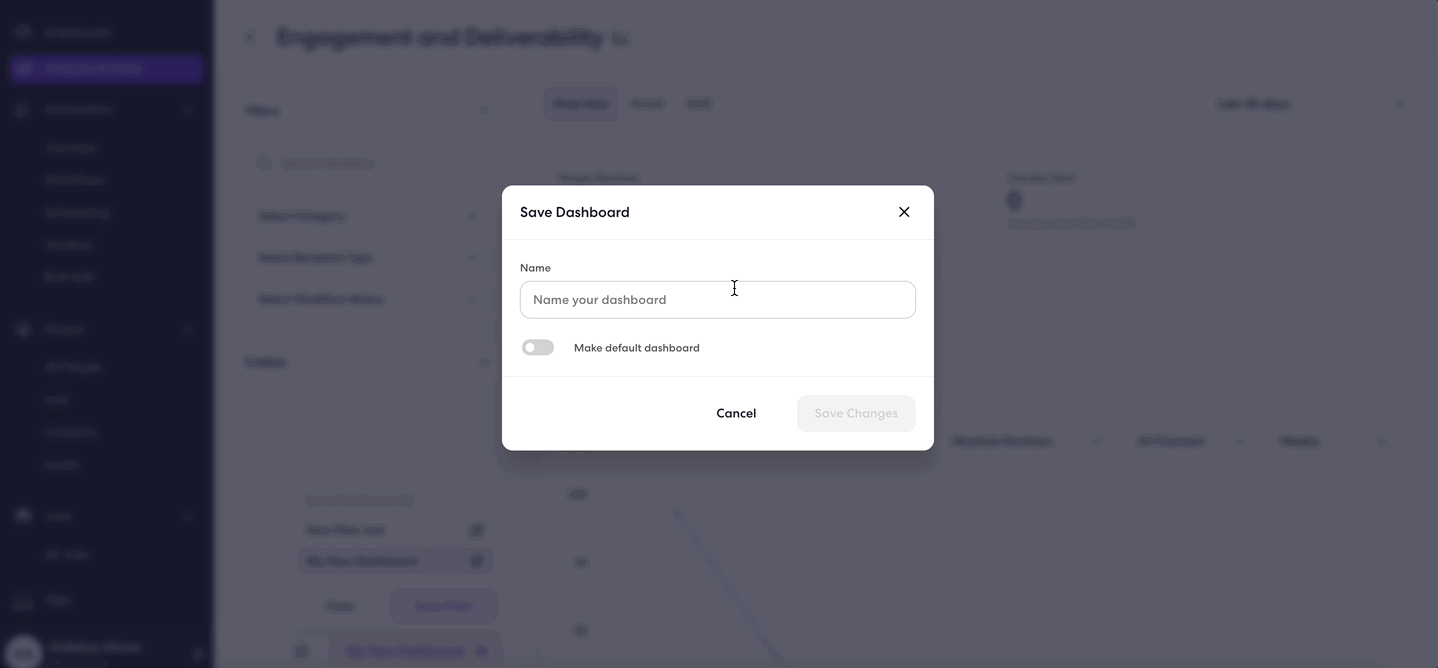Click the Cancel button
The width and height of the screenshot is (1438, 668).
[736, 413]
